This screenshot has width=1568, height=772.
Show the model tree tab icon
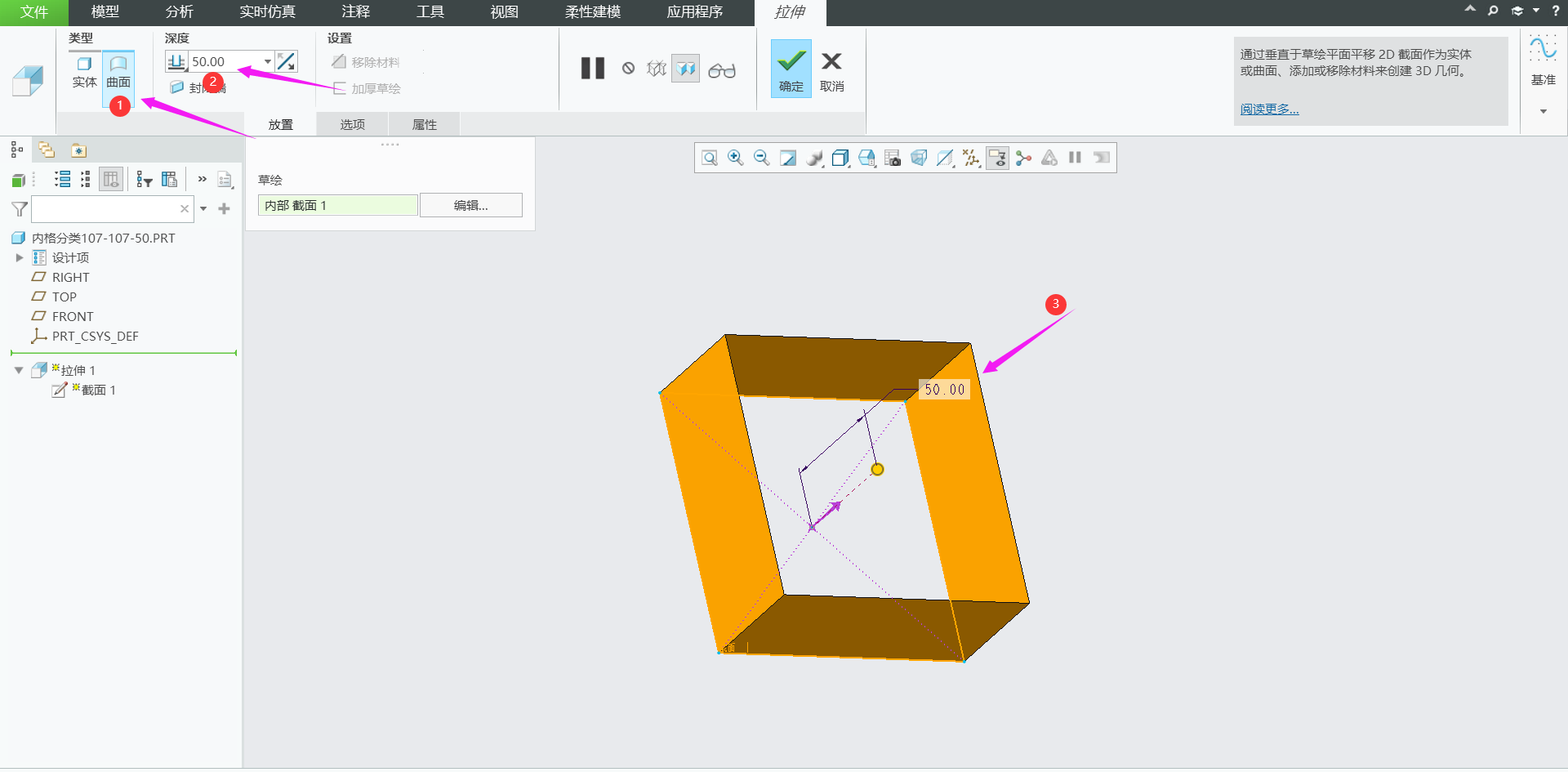pos(16,149)
